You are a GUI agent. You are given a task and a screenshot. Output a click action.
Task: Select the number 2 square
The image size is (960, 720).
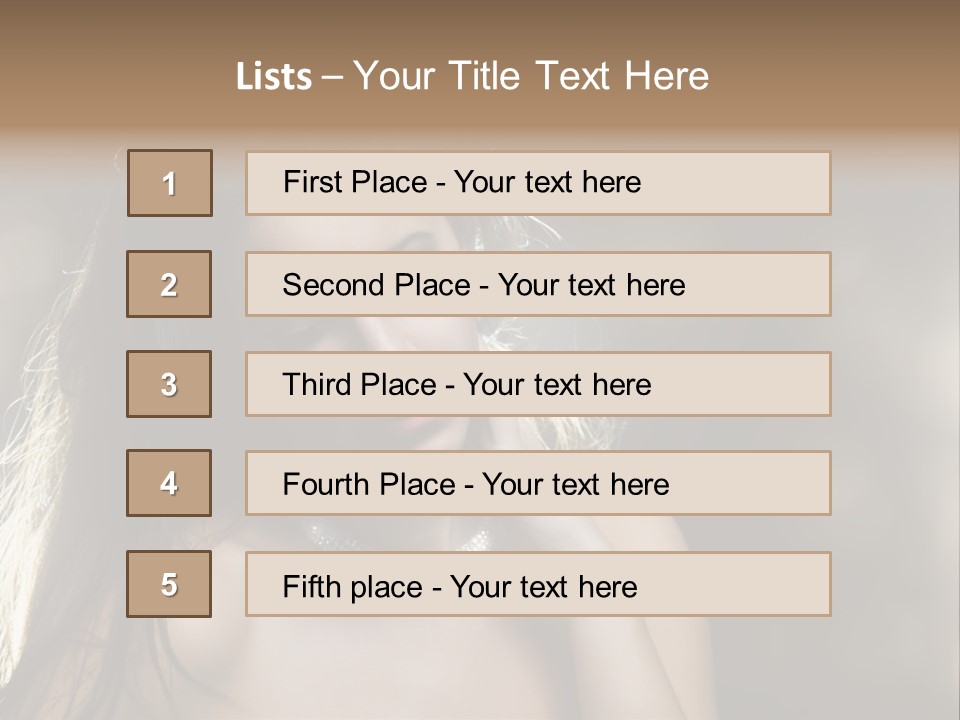click(x=169, y=284)
